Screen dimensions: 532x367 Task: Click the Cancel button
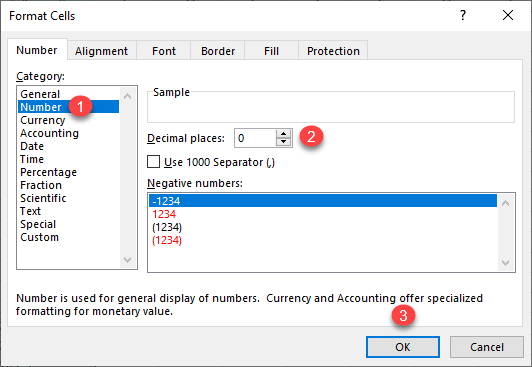(487, 347)
